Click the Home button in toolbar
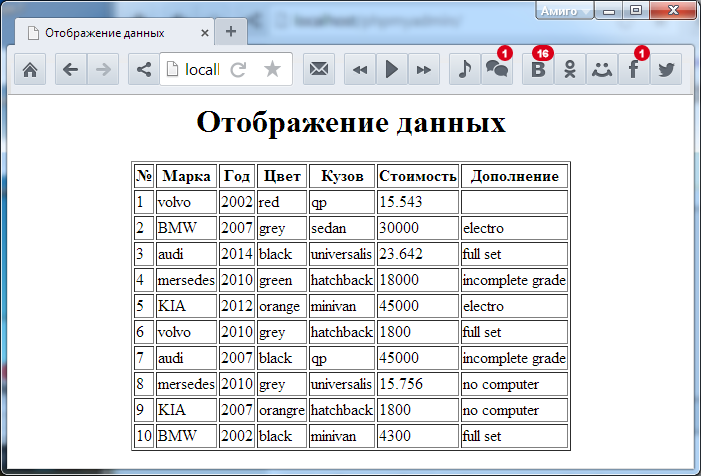 (x=30, y=70)
